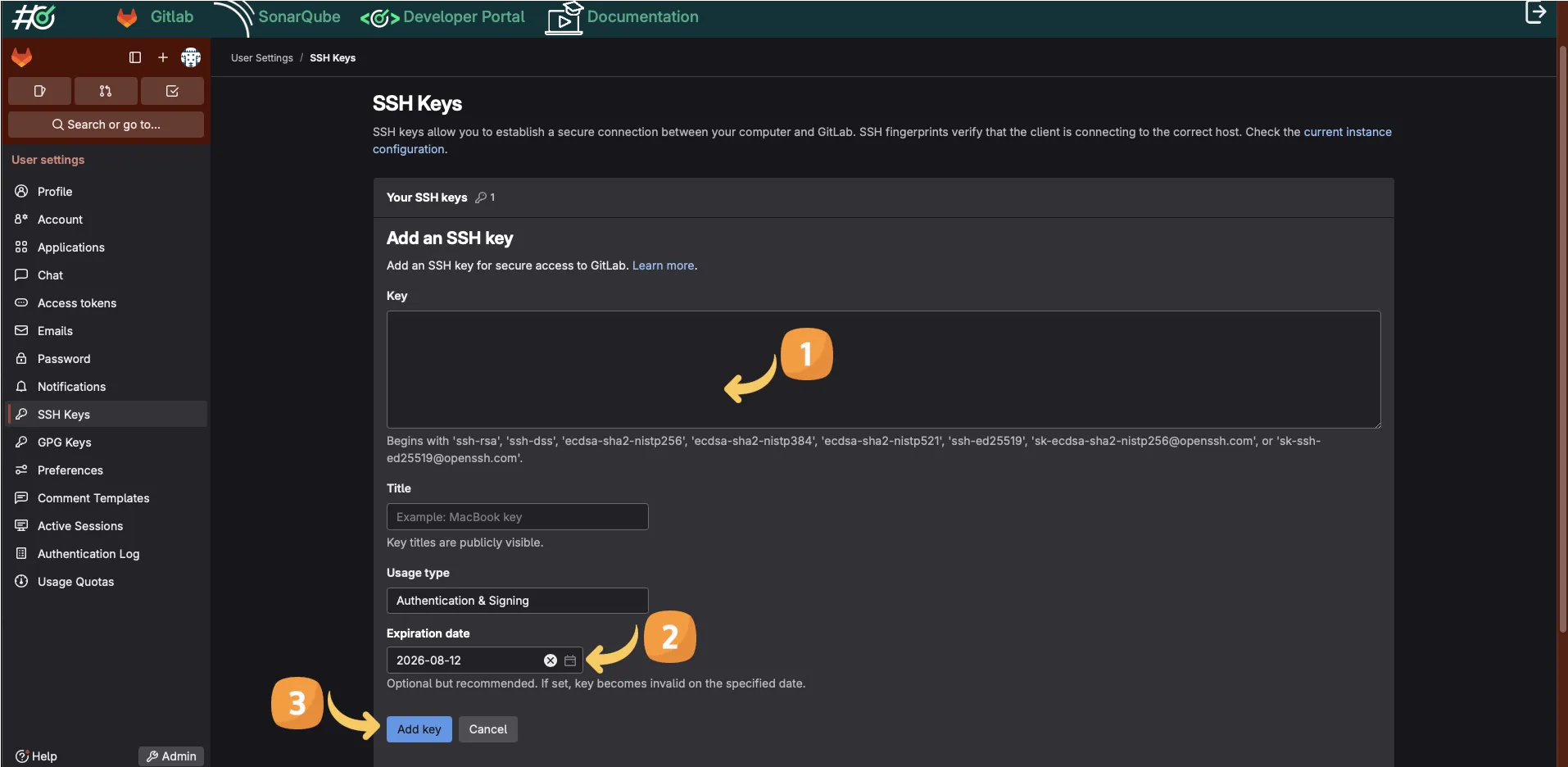Open Profile settings from the sidebar

click(55, 191)
